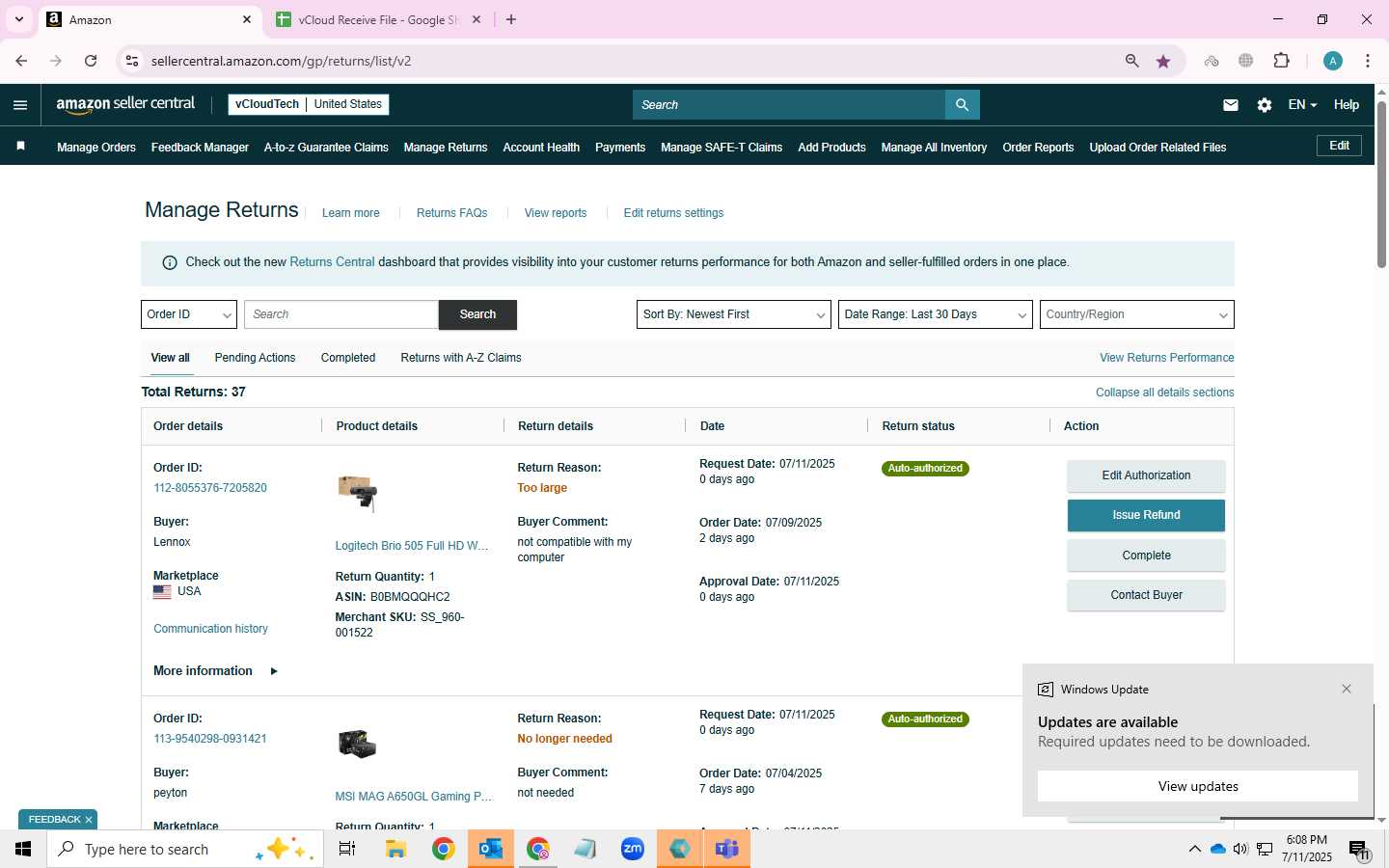
Task: Open Manage Orders in the nav bar
Action: coord(96,148)
